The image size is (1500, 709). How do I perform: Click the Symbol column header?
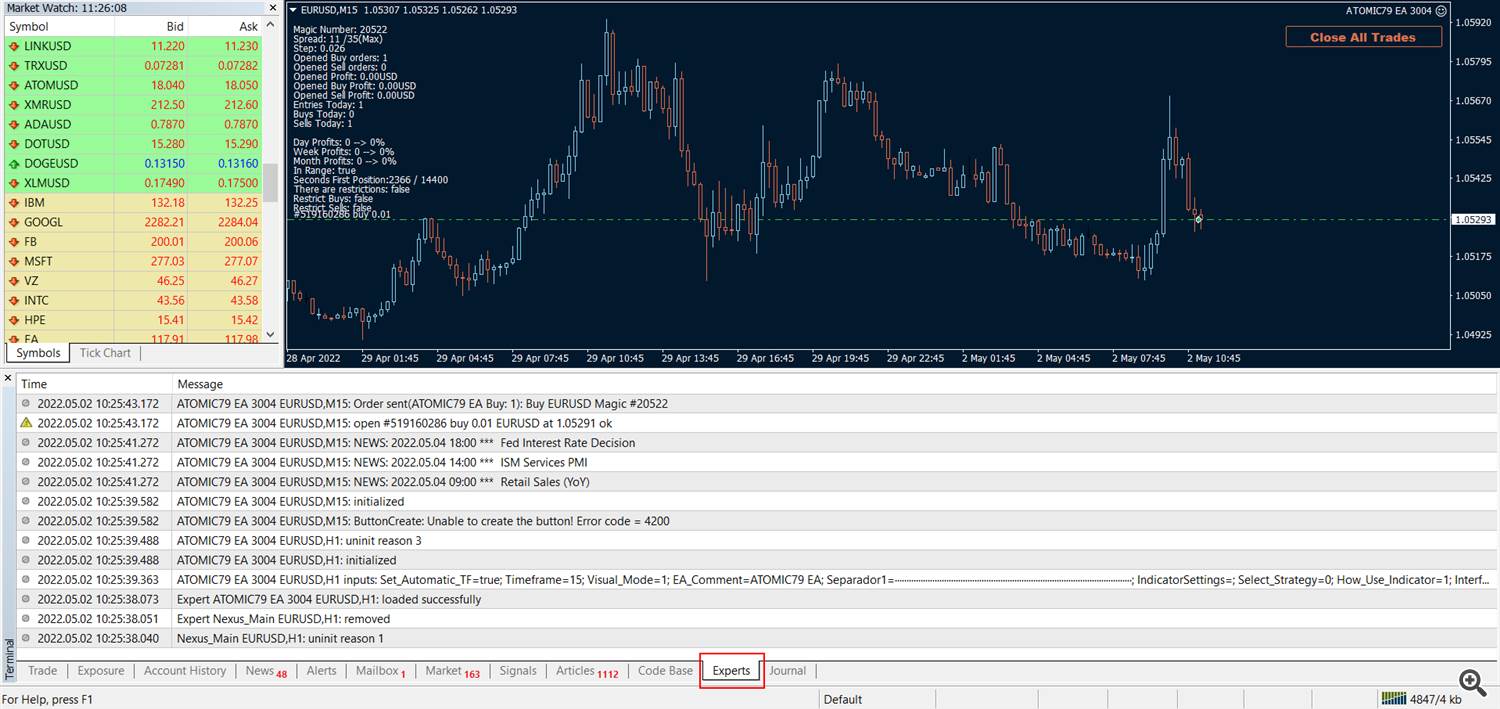[x=60, y=26]
